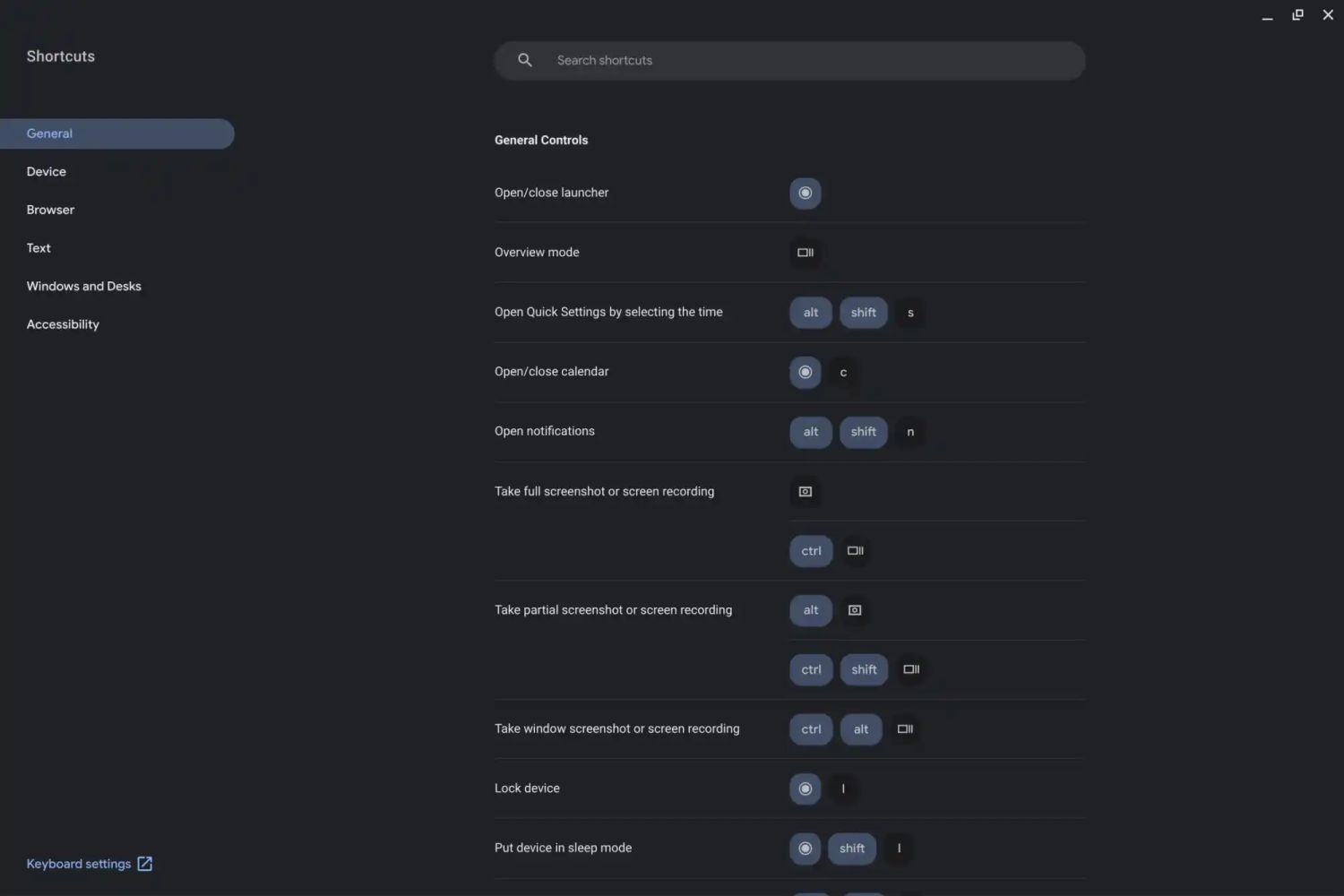Open the Device shortcuts category
Viewport: 1344px width, 896px height.
click(x=47, y=172)
